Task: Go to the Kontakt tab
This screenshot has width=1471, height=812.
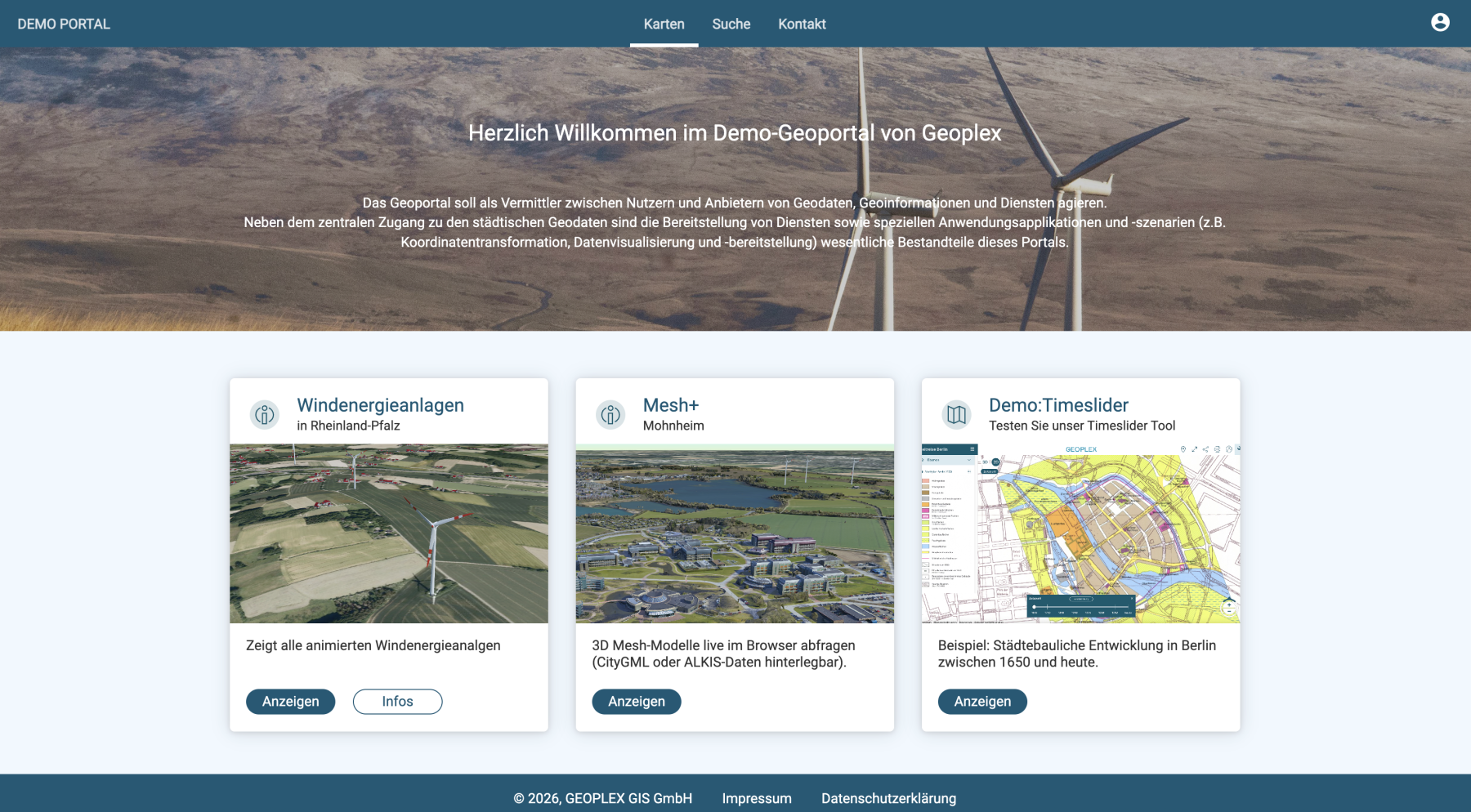Action: (x=802, y=25)
